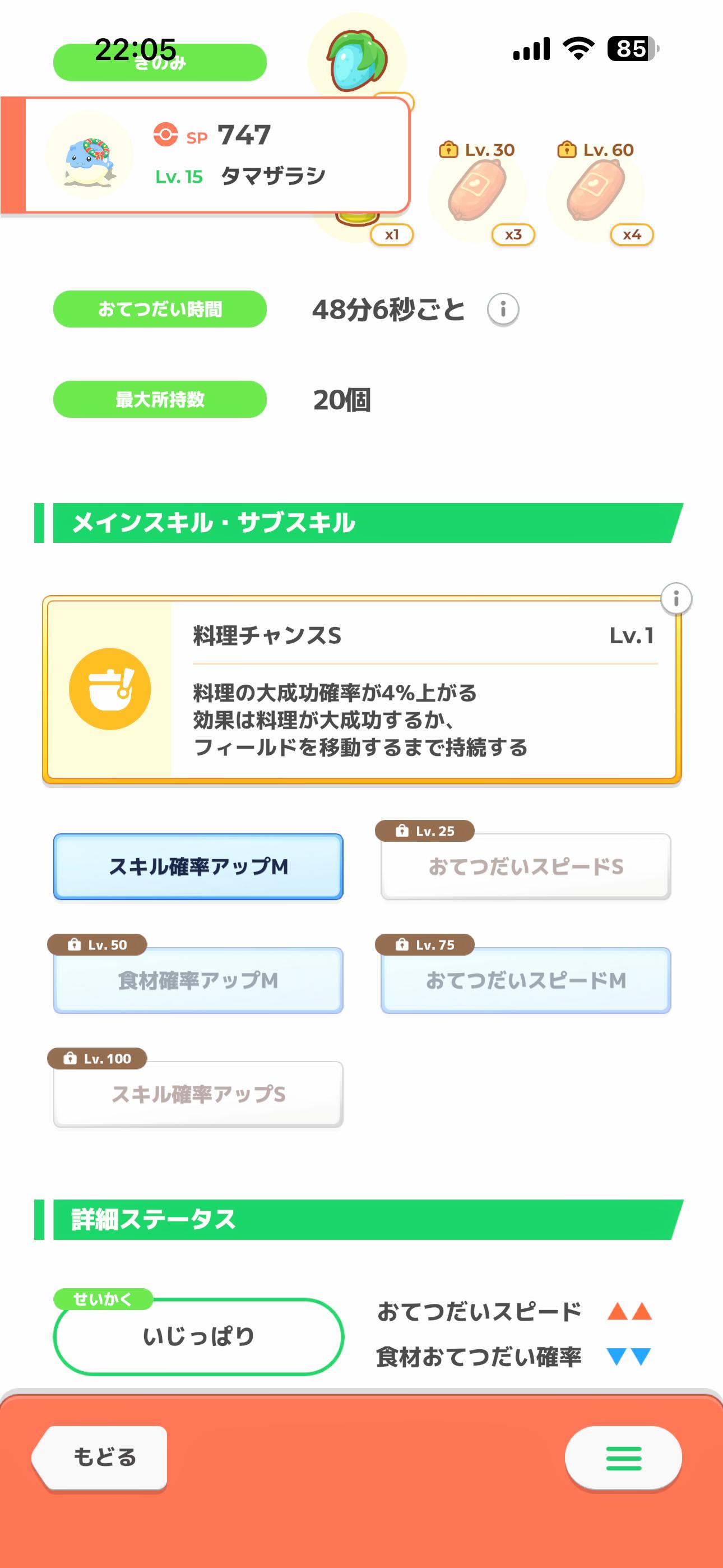Tap the いじっぱり nature box
This screenshot has width=723, height=1568.
(x=198, y=1337)
